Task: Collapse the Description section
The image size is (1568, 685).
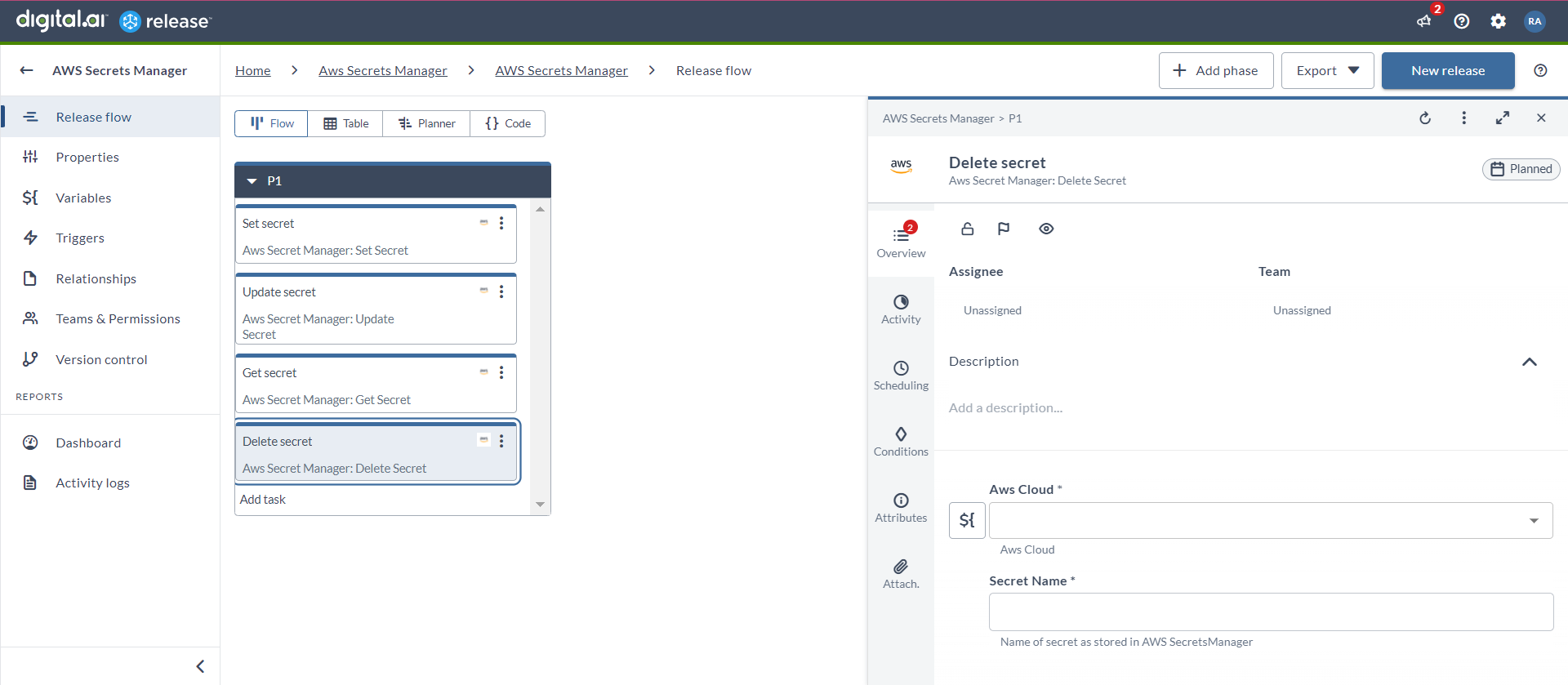Action: click(1529, 362)
